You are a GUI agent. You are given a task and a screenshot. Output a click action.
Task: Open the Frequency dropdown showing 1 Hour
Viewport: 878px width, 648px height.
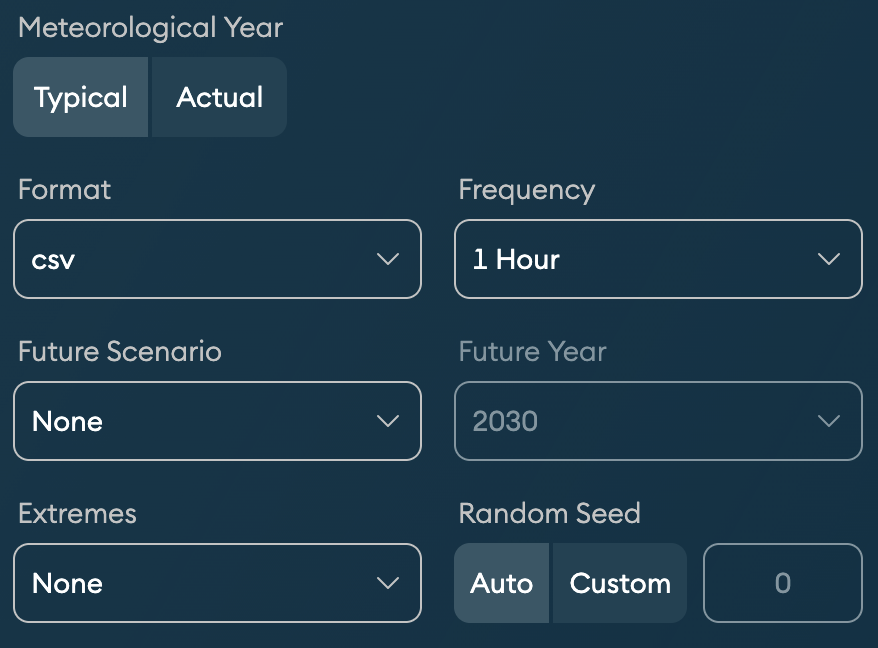pyautogui.click(x=640, y=260)
